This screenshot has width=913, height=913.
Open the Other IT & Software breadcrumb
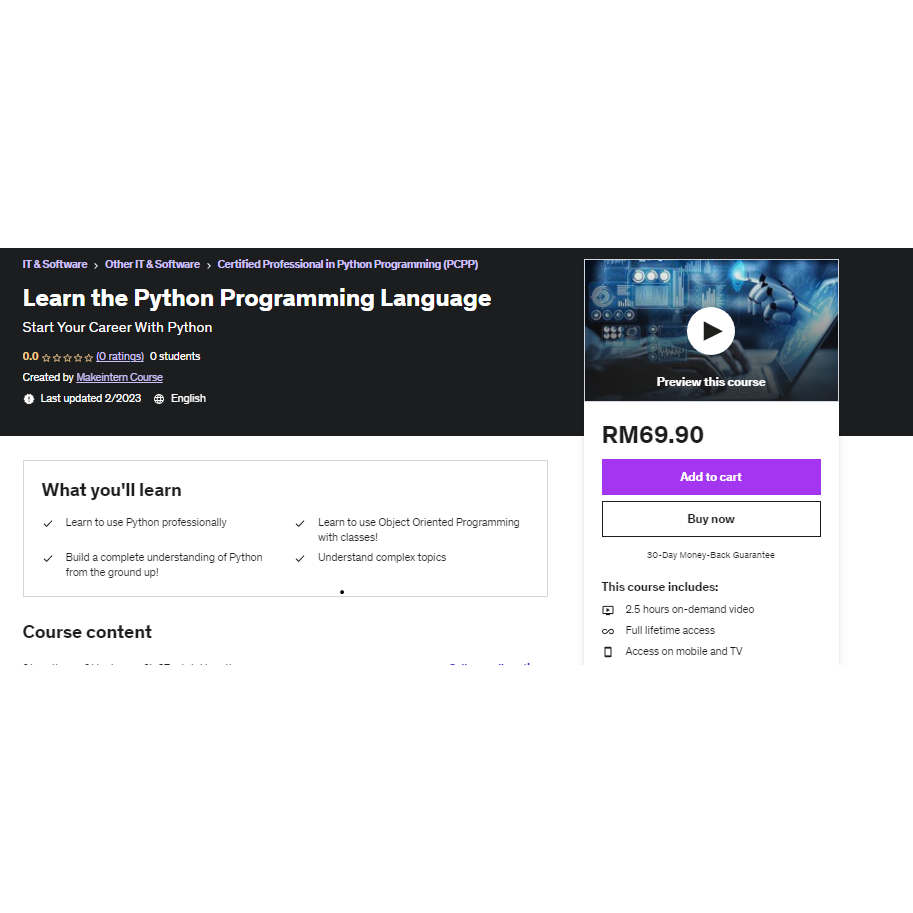click(x=152, y=264)
